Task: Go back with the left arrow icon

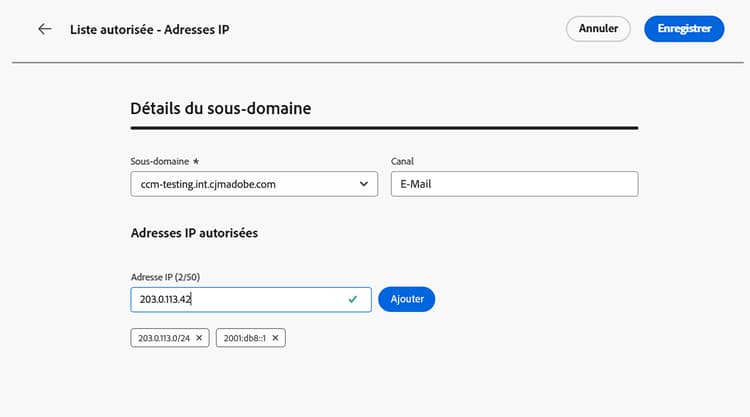Action: pyautogui.click(x=44, y=29)
